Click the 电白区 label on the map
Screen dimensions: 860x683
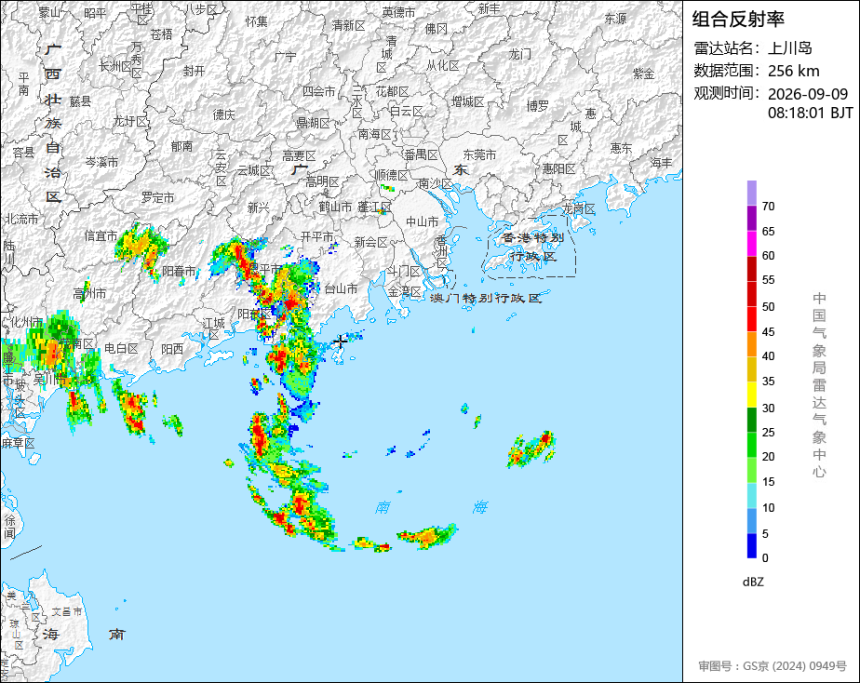point(121,348)
